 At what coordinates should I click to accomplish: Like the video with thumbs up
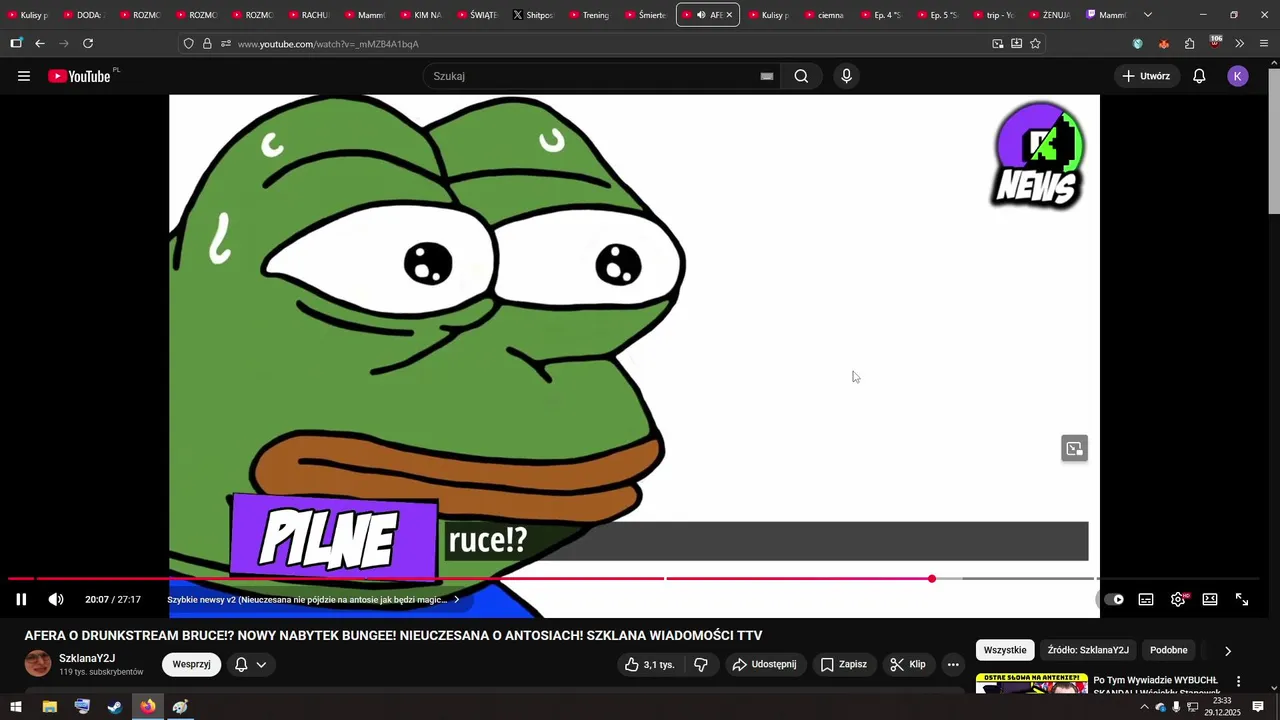650,664
